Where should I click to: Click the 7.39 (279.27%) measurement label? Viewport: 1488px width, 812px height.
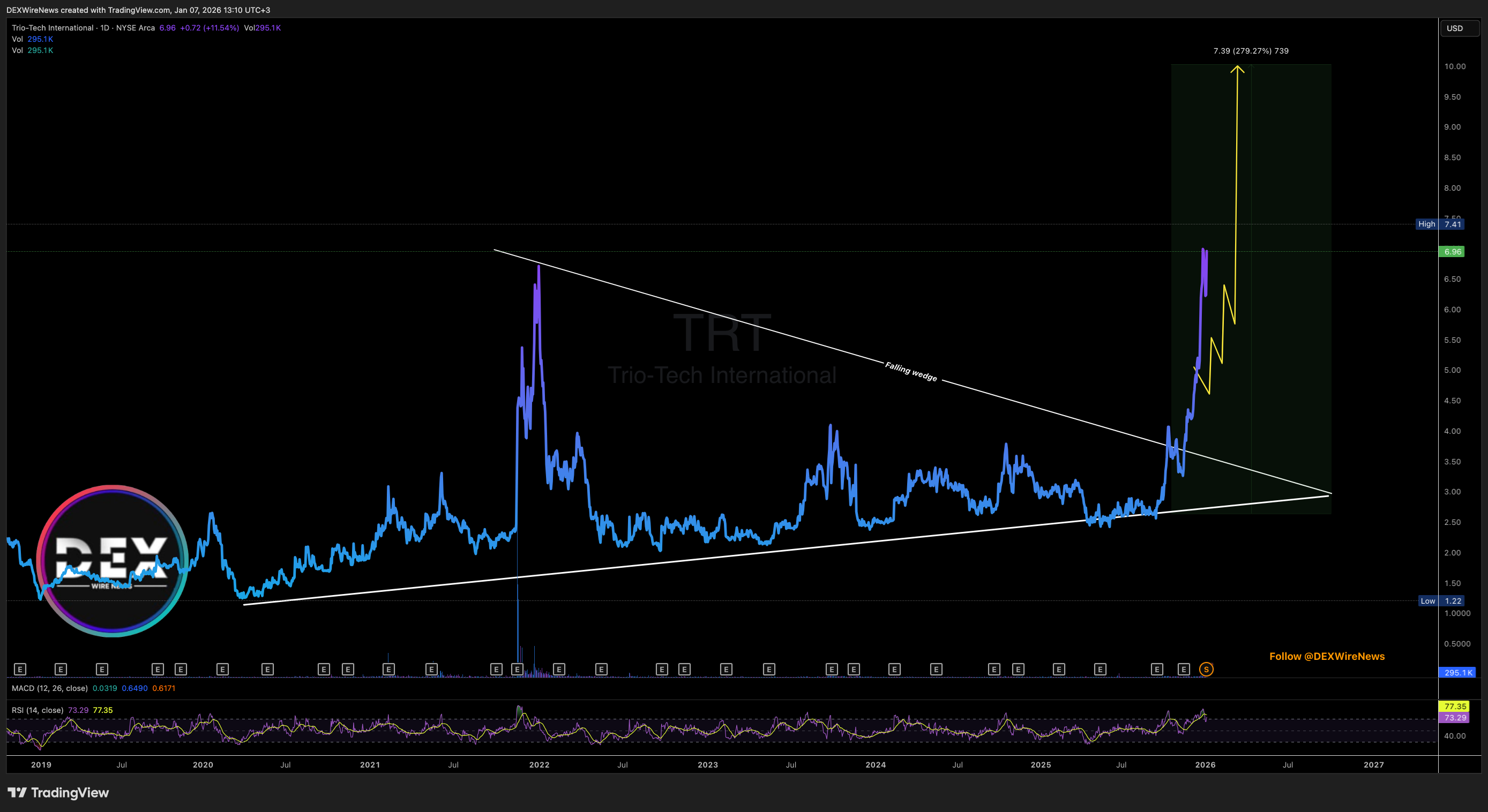tap(1251, 51)
